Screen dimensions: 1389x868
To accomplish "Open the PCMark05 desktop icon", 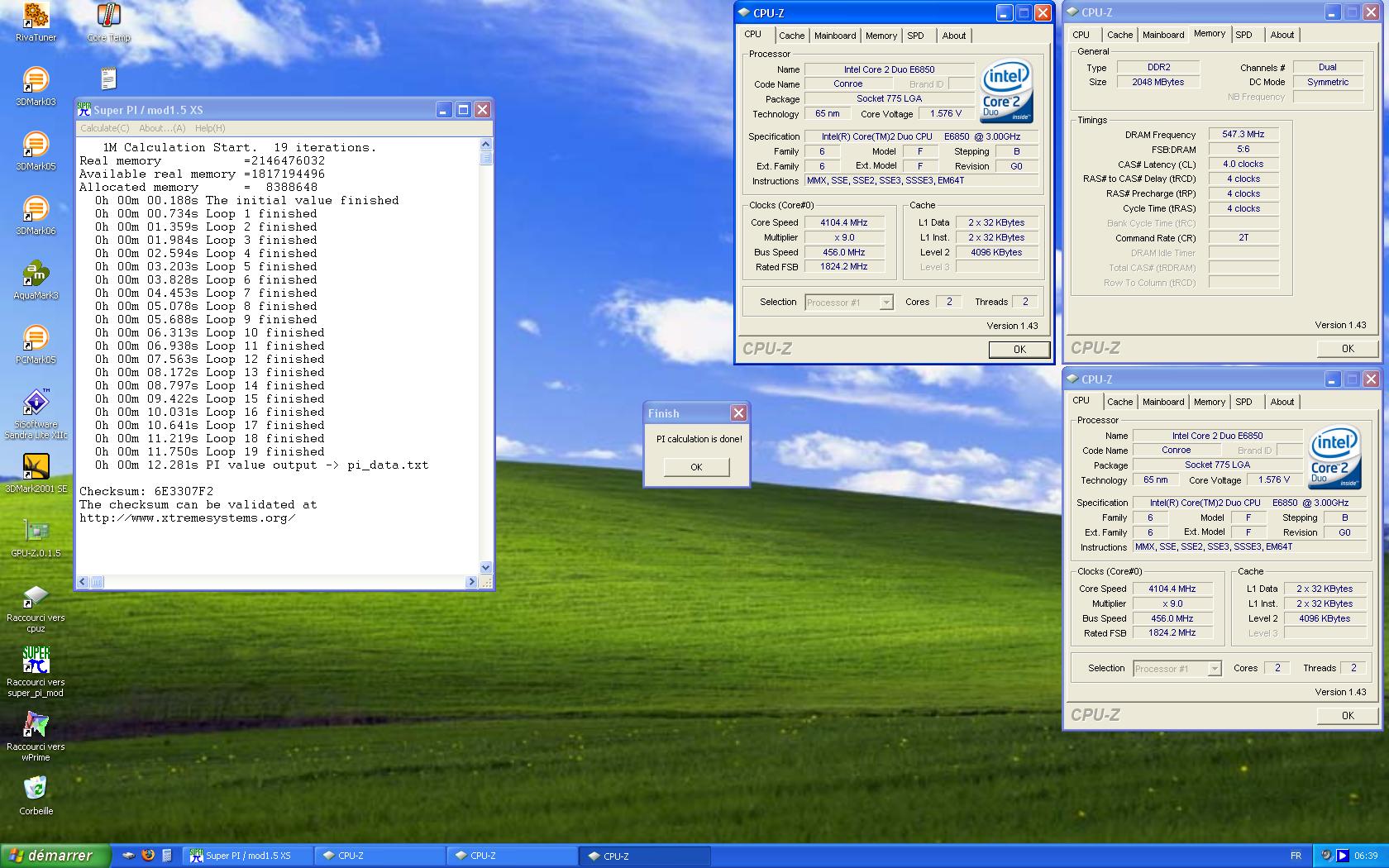I will pyautogui.click(x=36, y=344).
